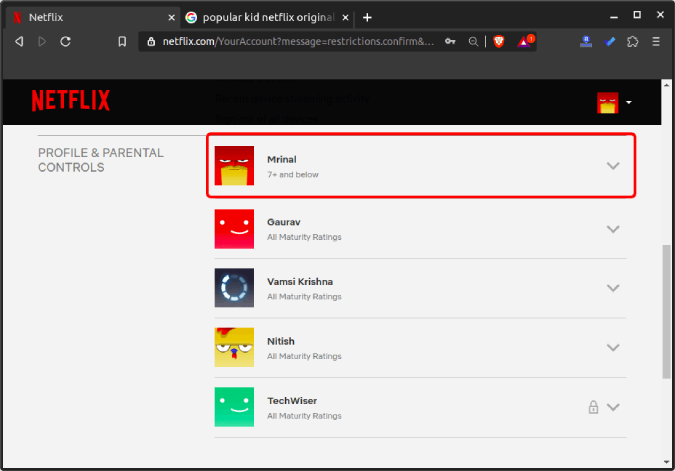Open the Brave Rewards triangle icon
The image size is (675, 471).
click(525, 41)
